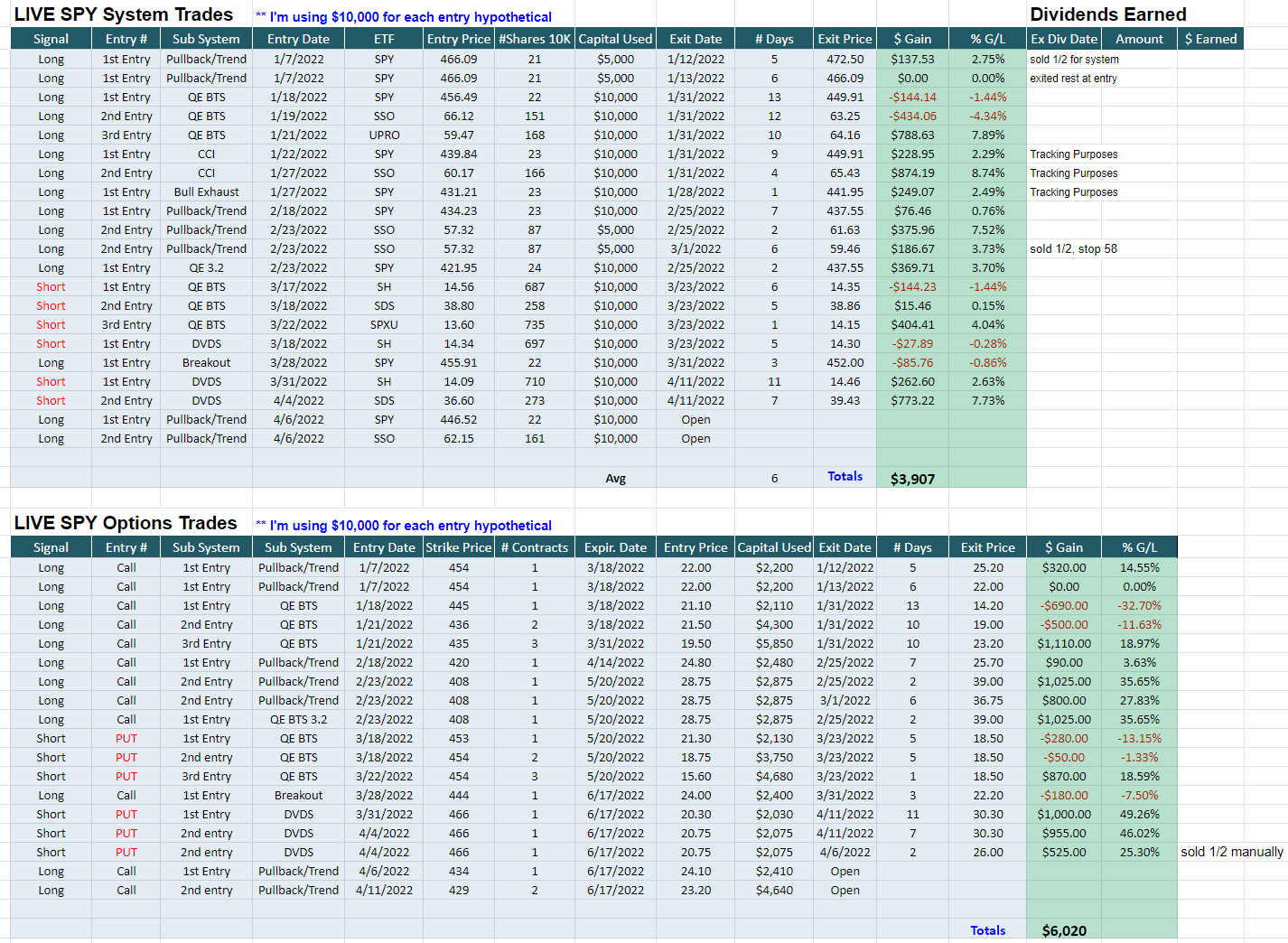The image size is (1288, 943).
Task: Select the QE BTS 3.2 options cell
Action: [298, 719]
